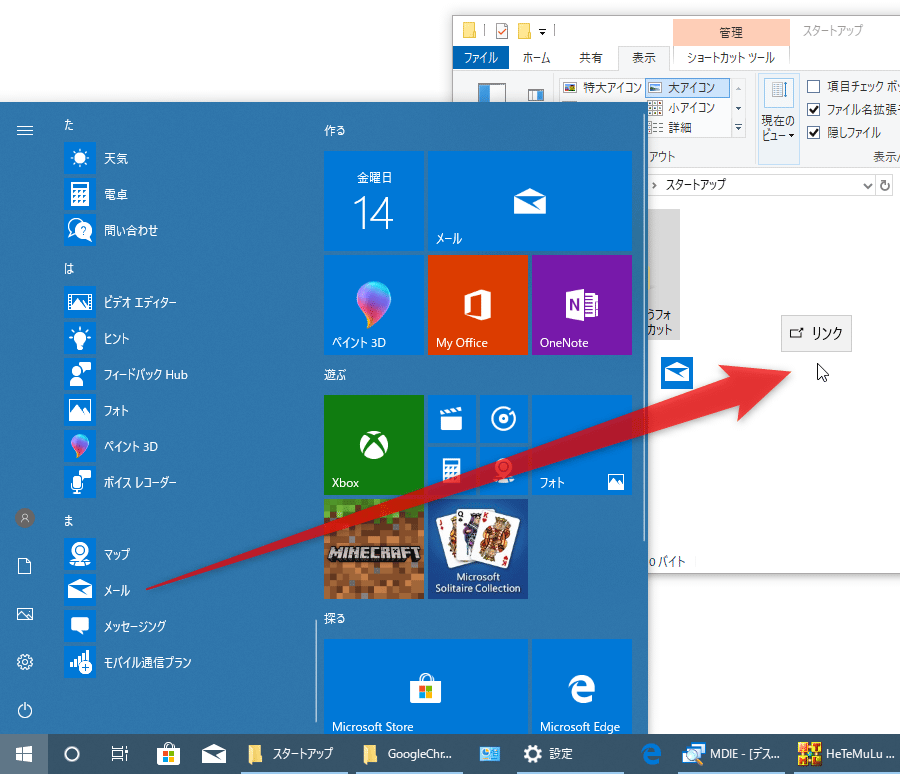This screenshot has height=774, width=900.
Task: Open the メール live tile
Action: point(530,201)
